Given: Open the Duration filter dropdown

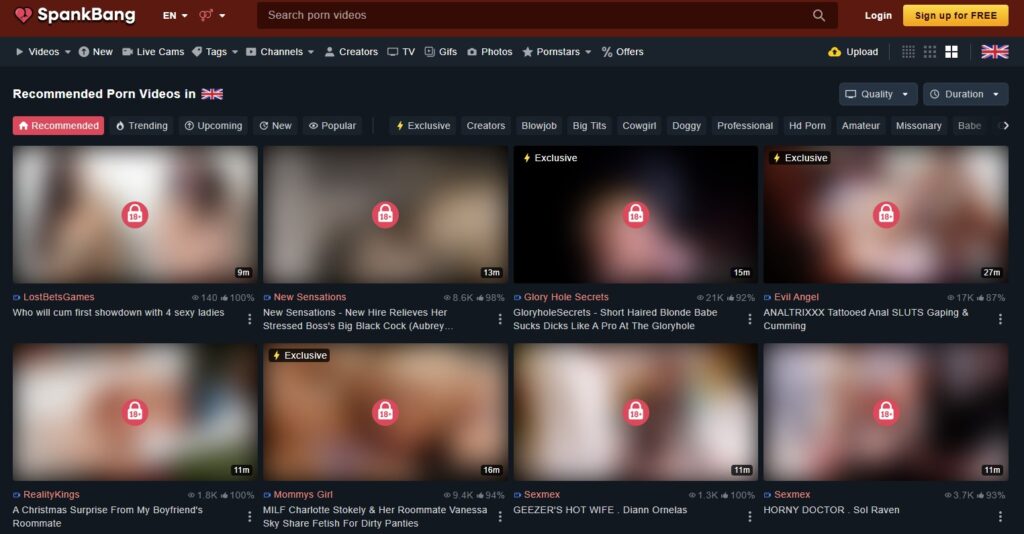Looking at the screenshot, I should point(965,94).
